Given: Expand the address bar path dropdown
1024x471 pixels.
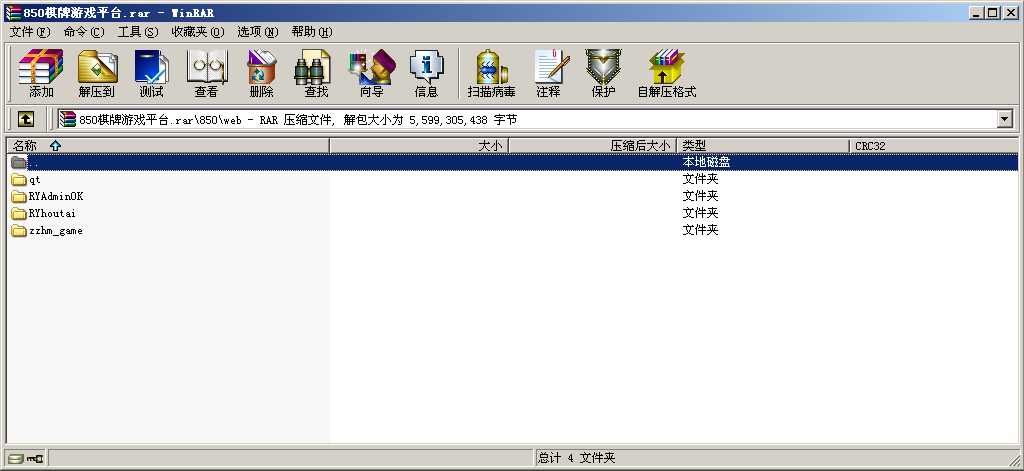Looking at the screenshot, I should [x=1004, y=120].
